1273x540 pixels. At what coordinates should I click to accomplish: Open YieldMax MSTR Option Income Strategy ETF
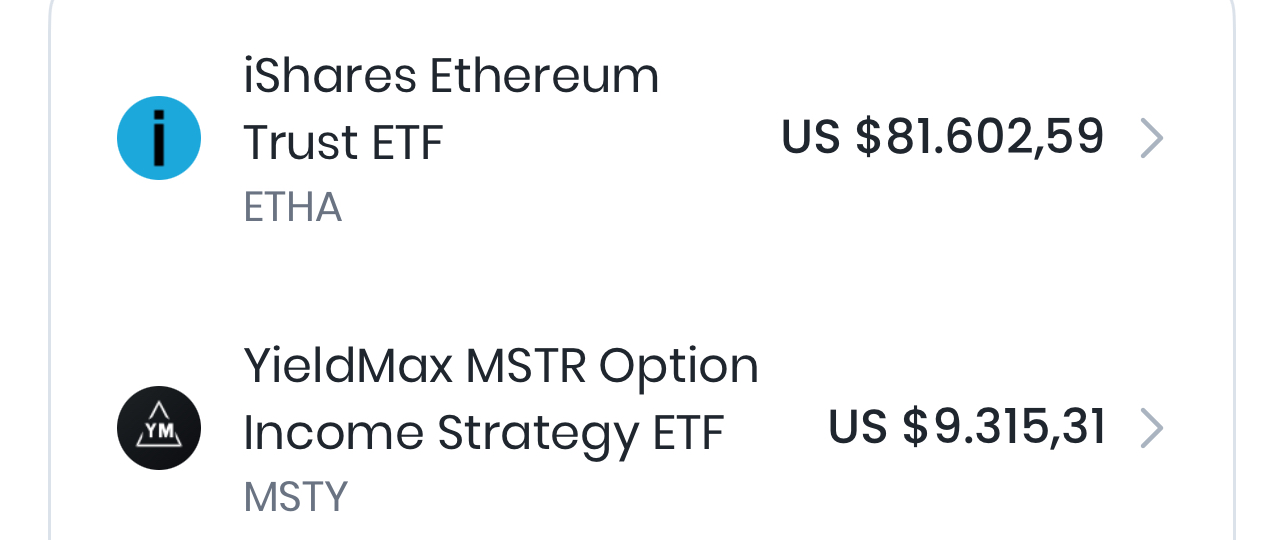(500, 400)
